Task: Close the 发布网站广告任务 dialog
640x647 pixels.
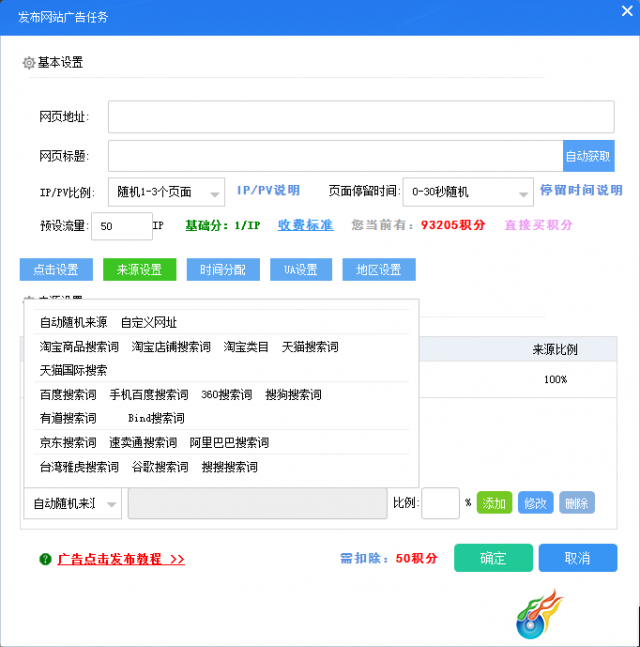Action: coord(627,11)
